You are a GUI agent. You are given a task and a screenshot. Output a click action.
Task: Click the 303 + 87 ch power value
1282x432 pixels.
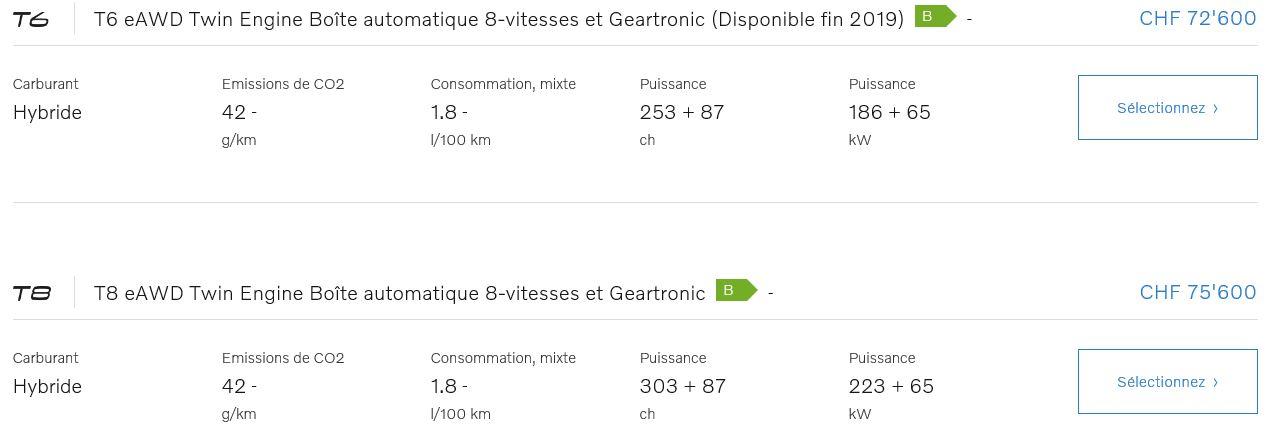click(683, 386)
